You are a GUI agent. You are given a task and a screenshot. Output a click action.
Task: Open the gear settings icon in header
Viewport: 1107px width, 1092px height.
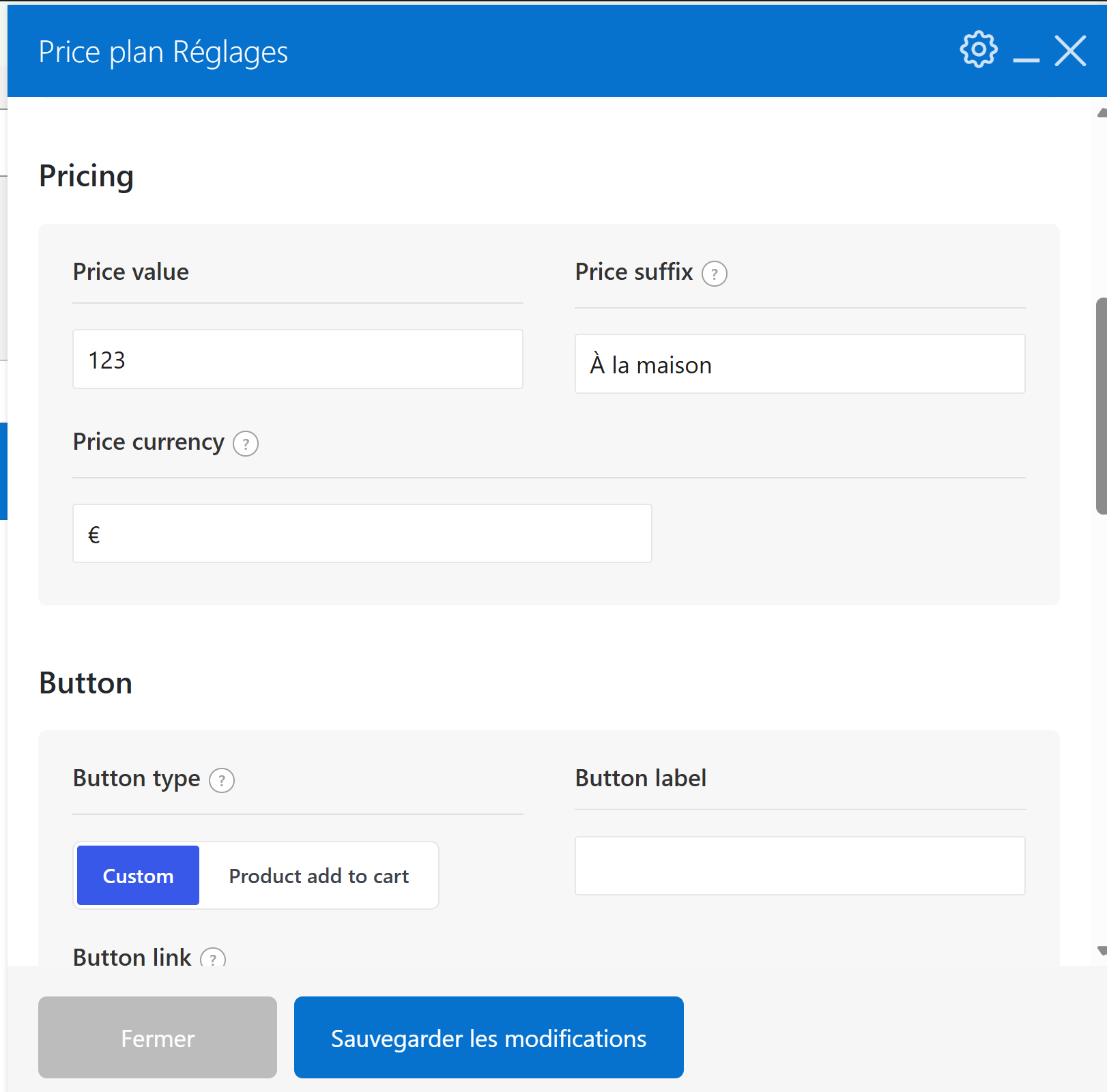[979, 49]
